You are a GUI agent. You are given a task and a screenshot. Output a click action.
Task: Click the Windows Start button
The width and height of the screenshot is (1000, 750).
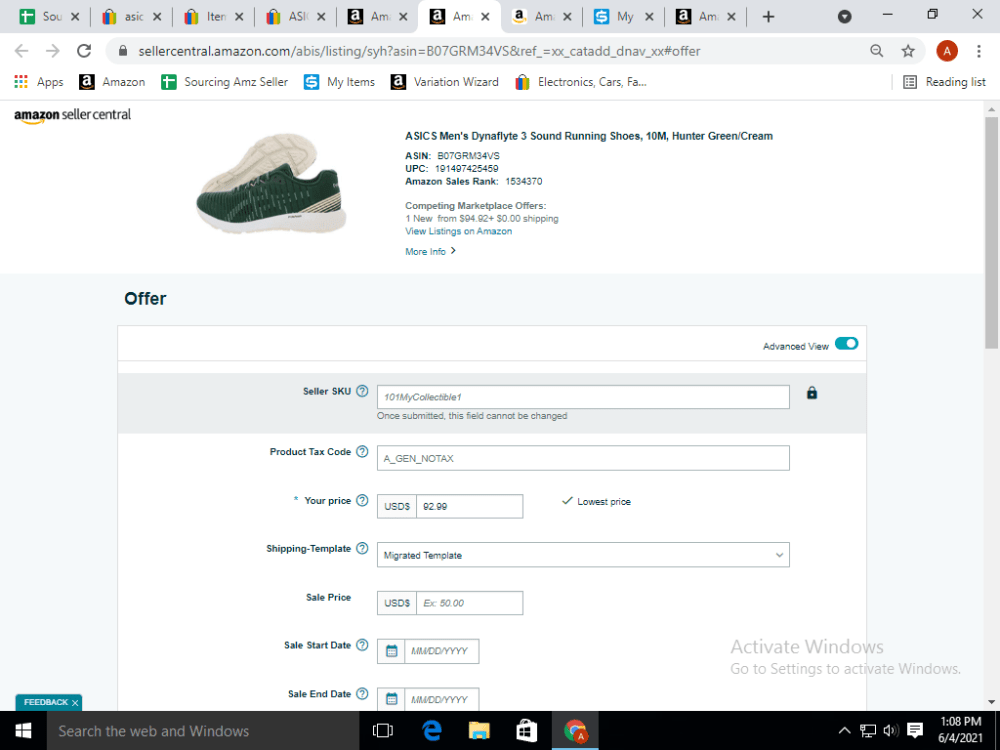pyautogui.click(x=23, y=731)
